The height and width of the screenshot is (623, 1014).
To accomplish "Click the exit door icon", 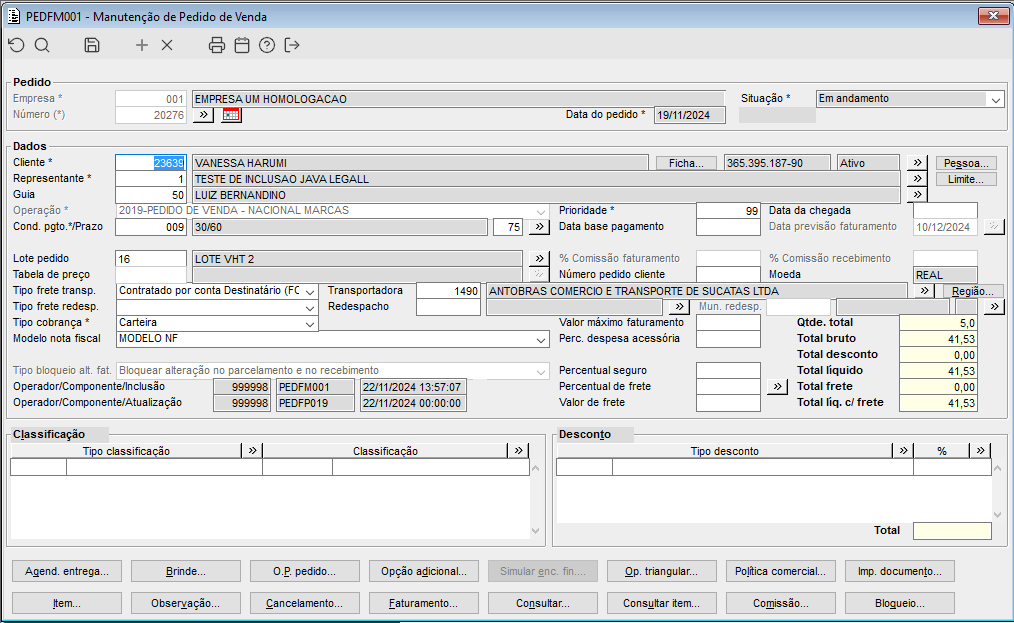I will click(292, 45).
